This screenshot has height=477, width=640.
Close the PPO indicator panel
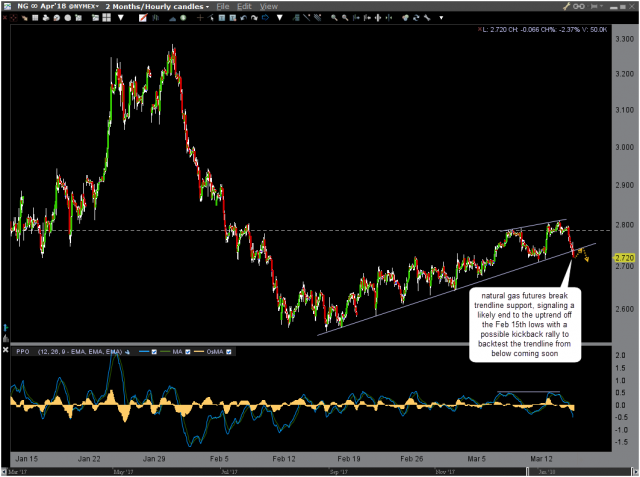6,350
